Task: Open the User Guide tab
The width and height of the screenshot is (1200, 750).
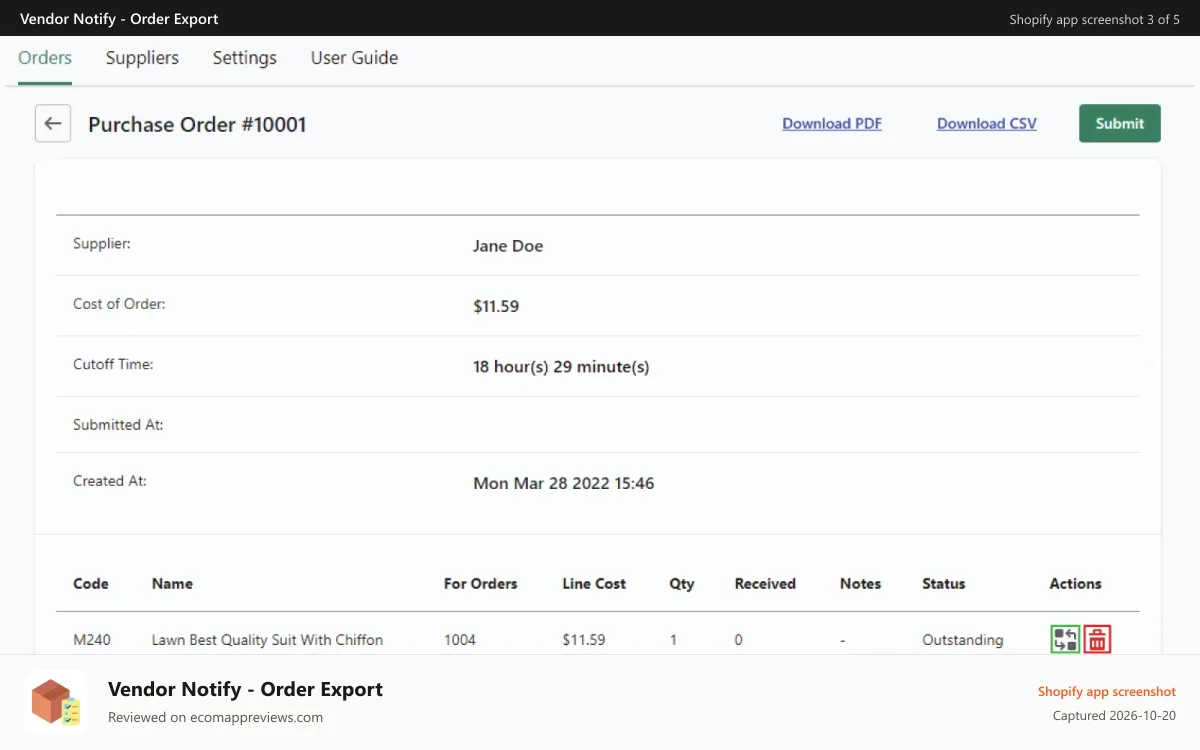Action: click(354, 58)
